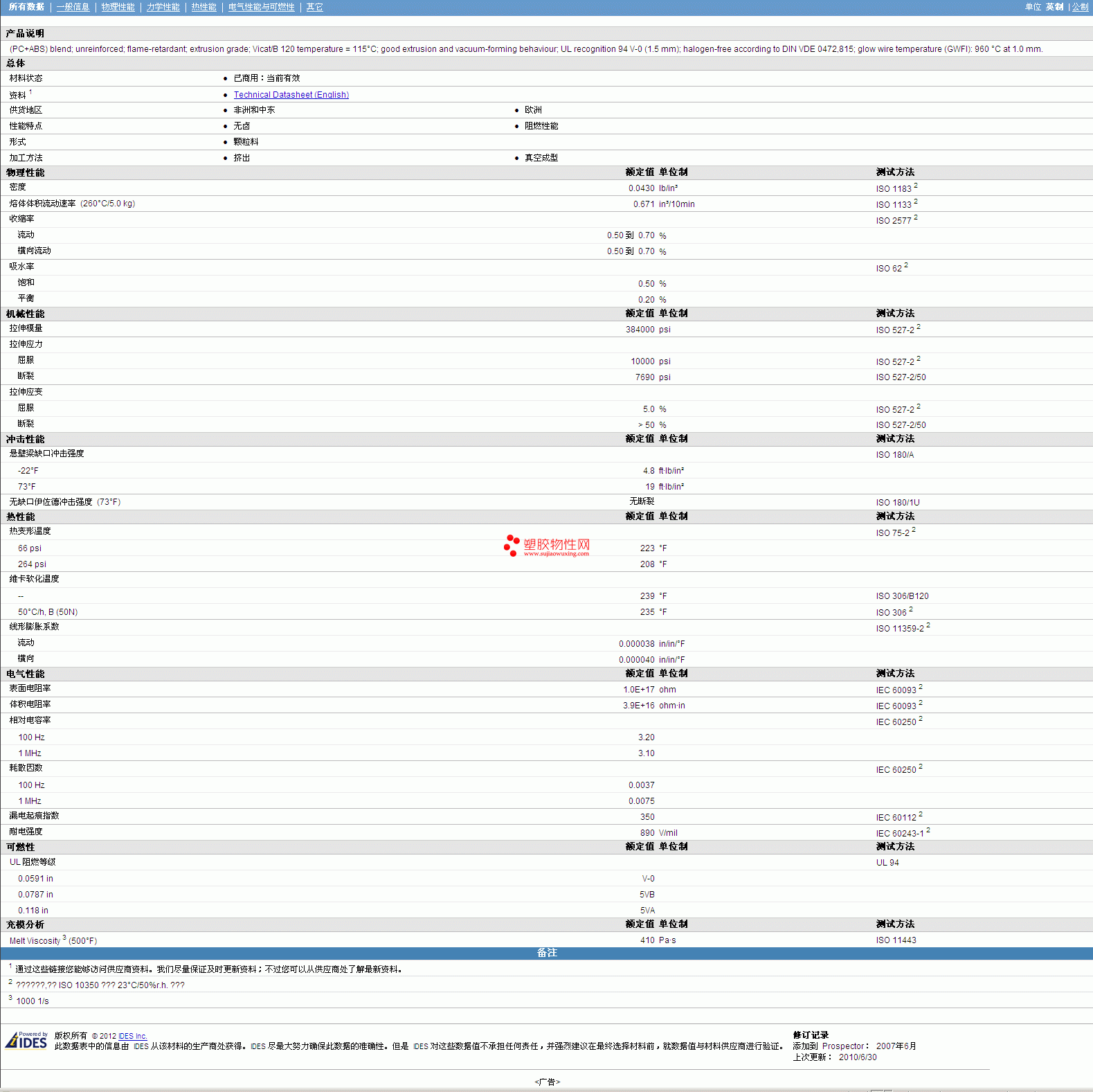Switch to the 一般信息 tab

point(73,7)
